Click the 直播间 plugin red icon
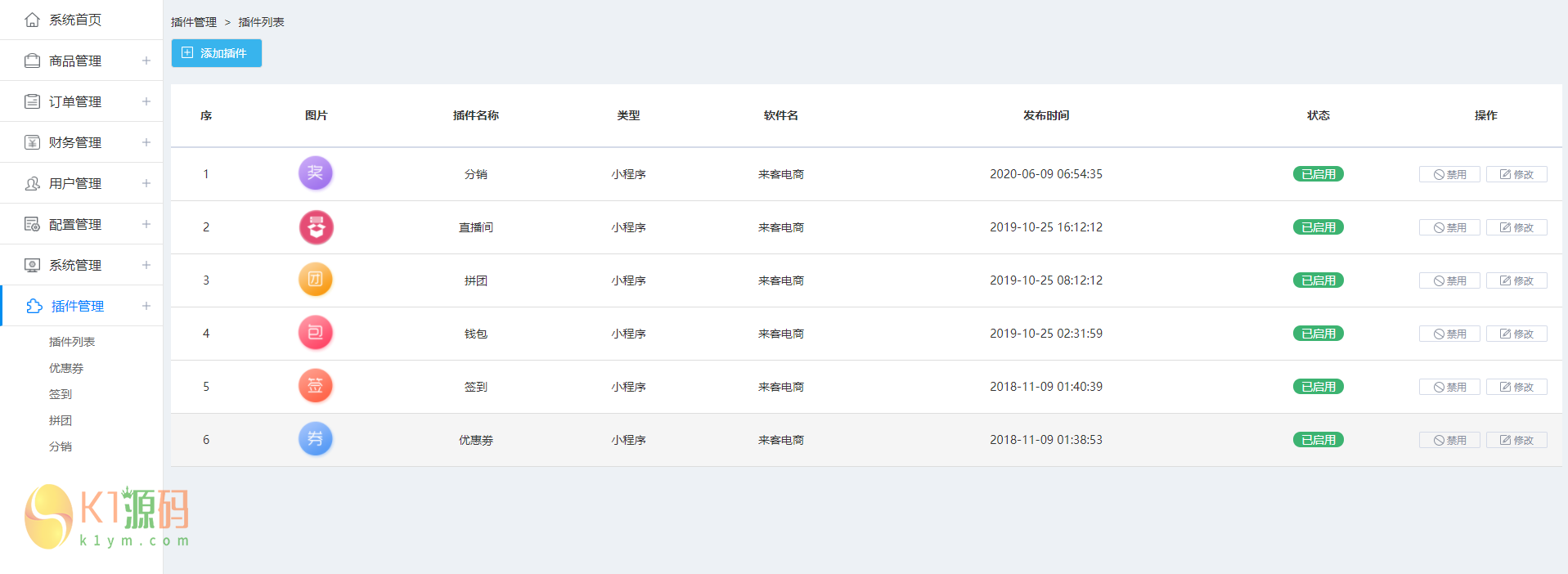The height and width of the screenshot is (574, 1568). (x=316, y=227)
